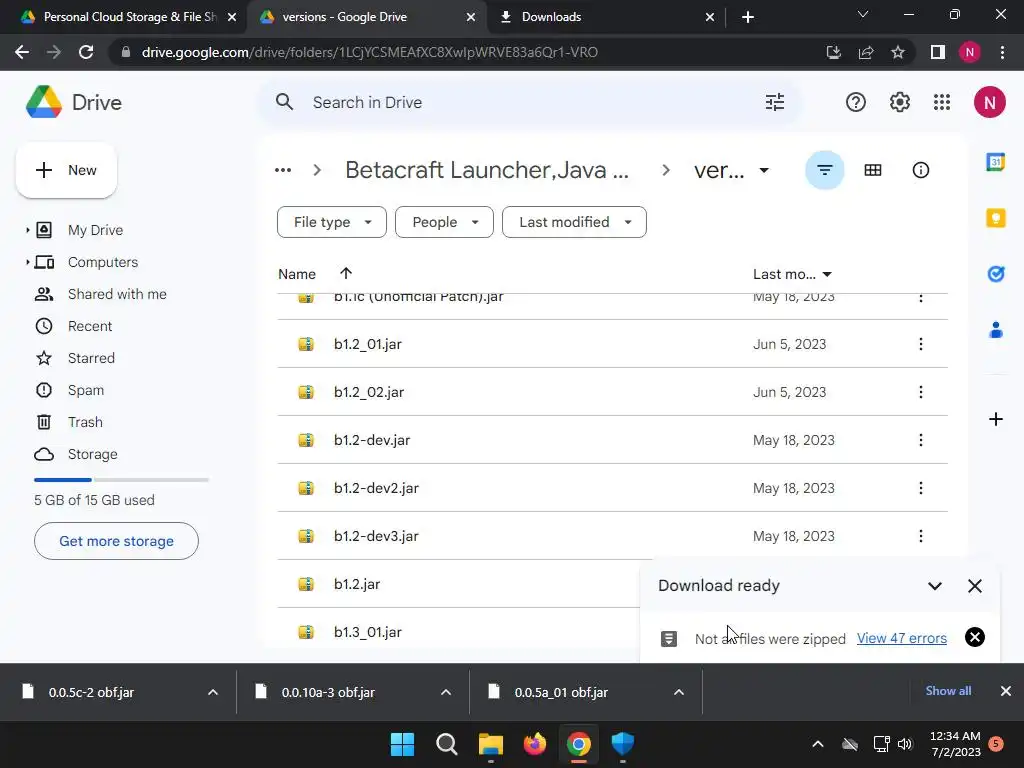Open the File type filter dropdown
This screenshot has width=1024, height=768.
pos(332,222)
